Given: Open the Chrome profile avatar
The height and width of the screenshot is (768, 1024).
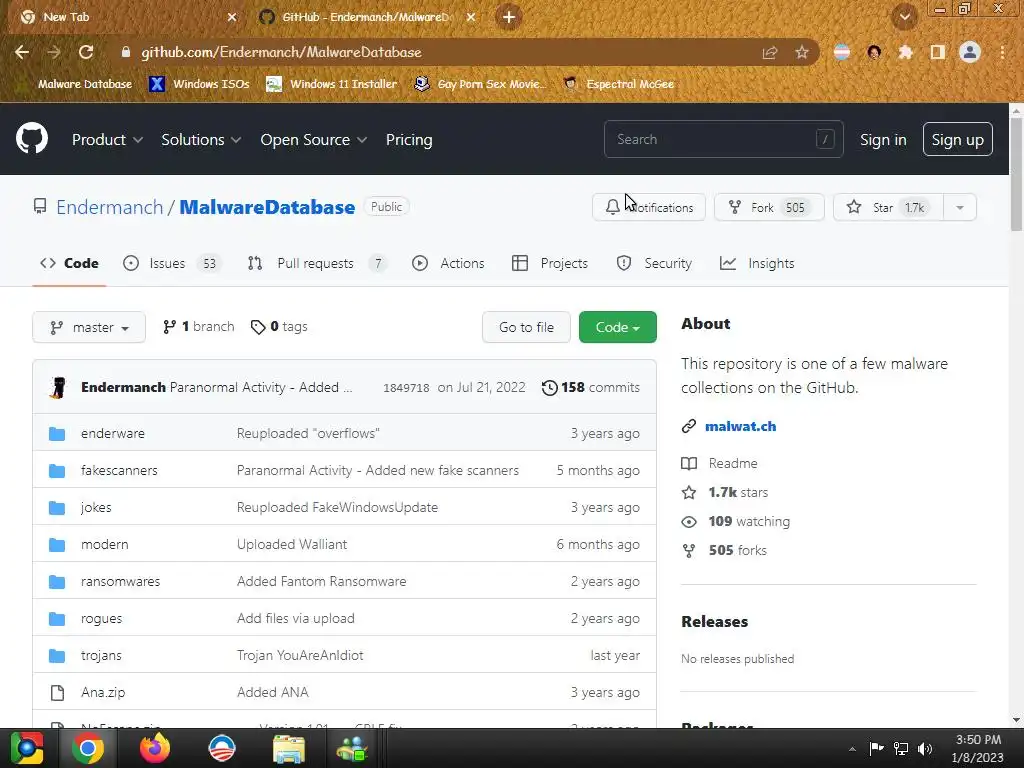Looking at the screenshot, I should [970, 52].
